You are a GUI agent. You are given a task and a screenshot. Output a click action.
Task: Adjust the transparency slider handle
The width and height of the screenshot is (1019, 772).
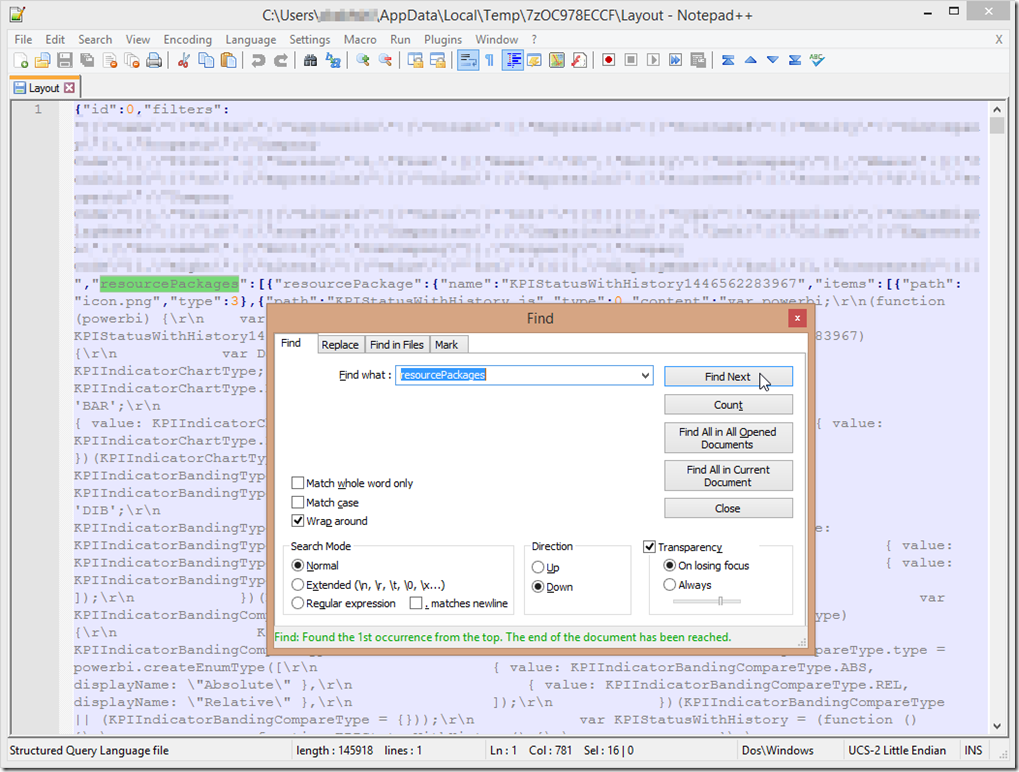(x=720, y=601)
